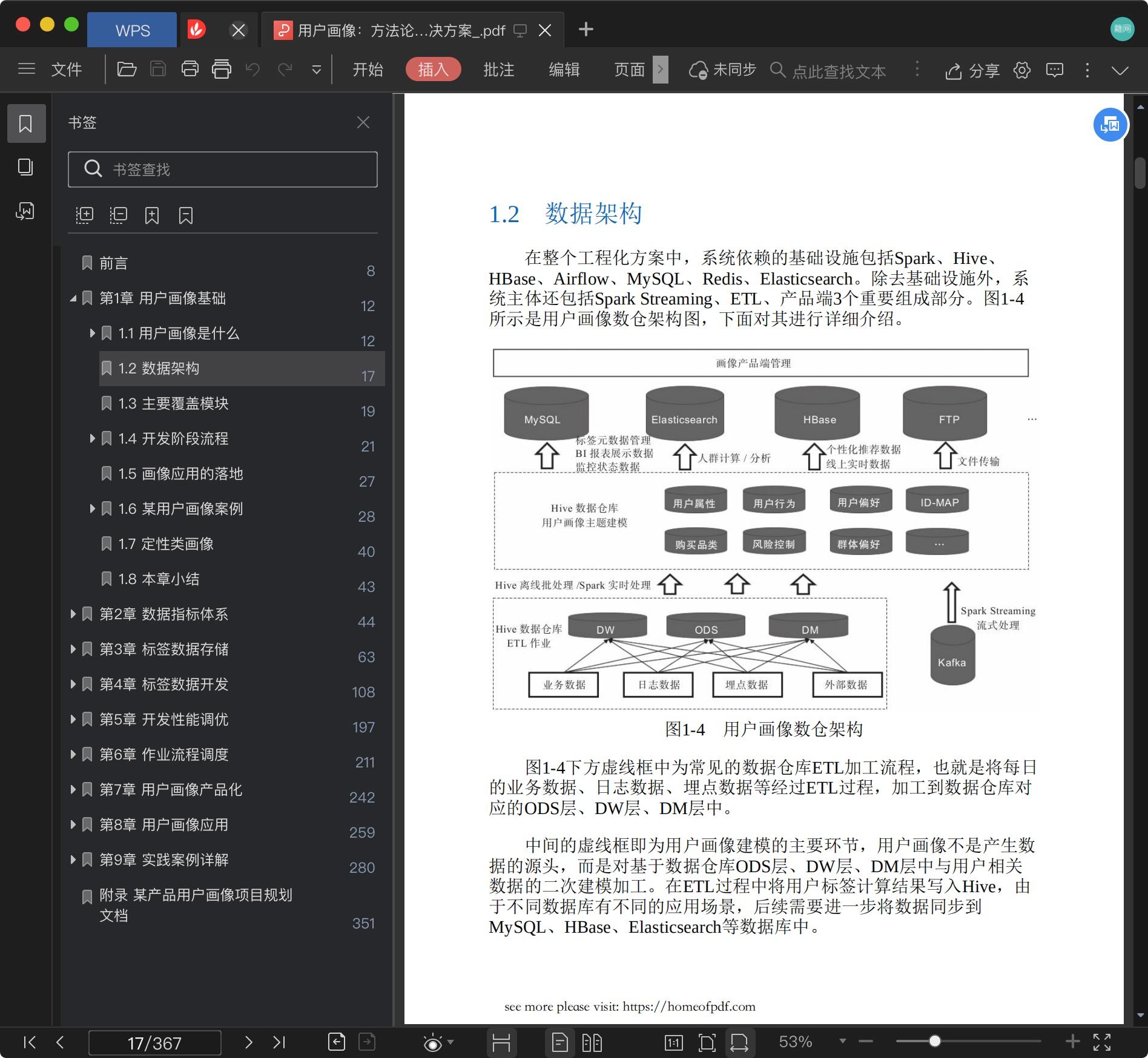Click the add bookmark icon
The width and height of the screenshot is (1148, 1058).
(152, 215)
